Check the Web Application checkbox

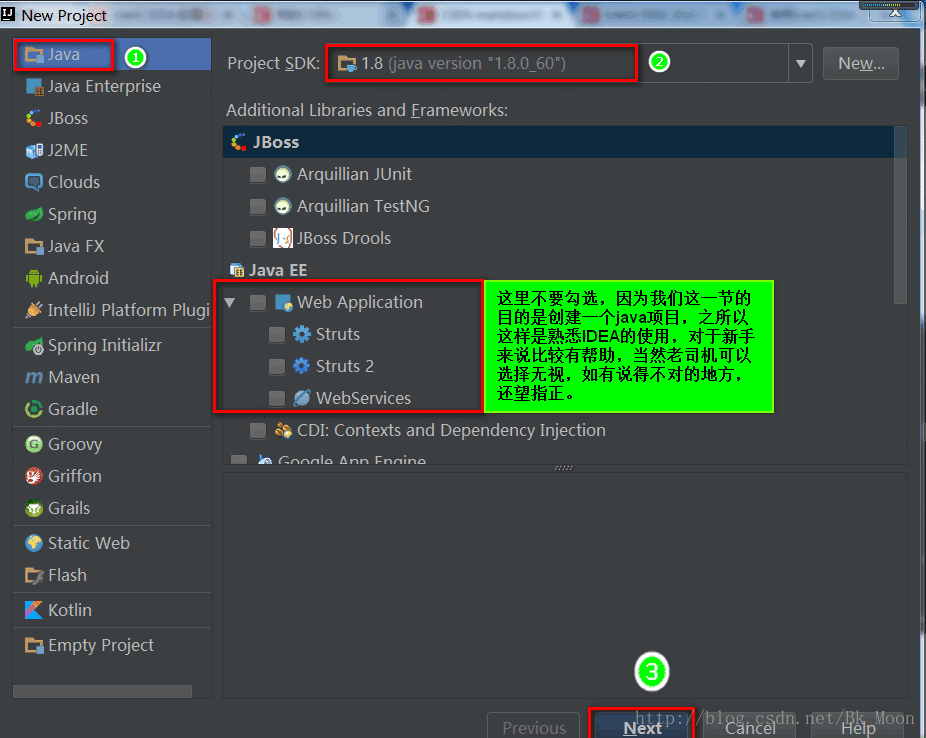tap(257, 303)
